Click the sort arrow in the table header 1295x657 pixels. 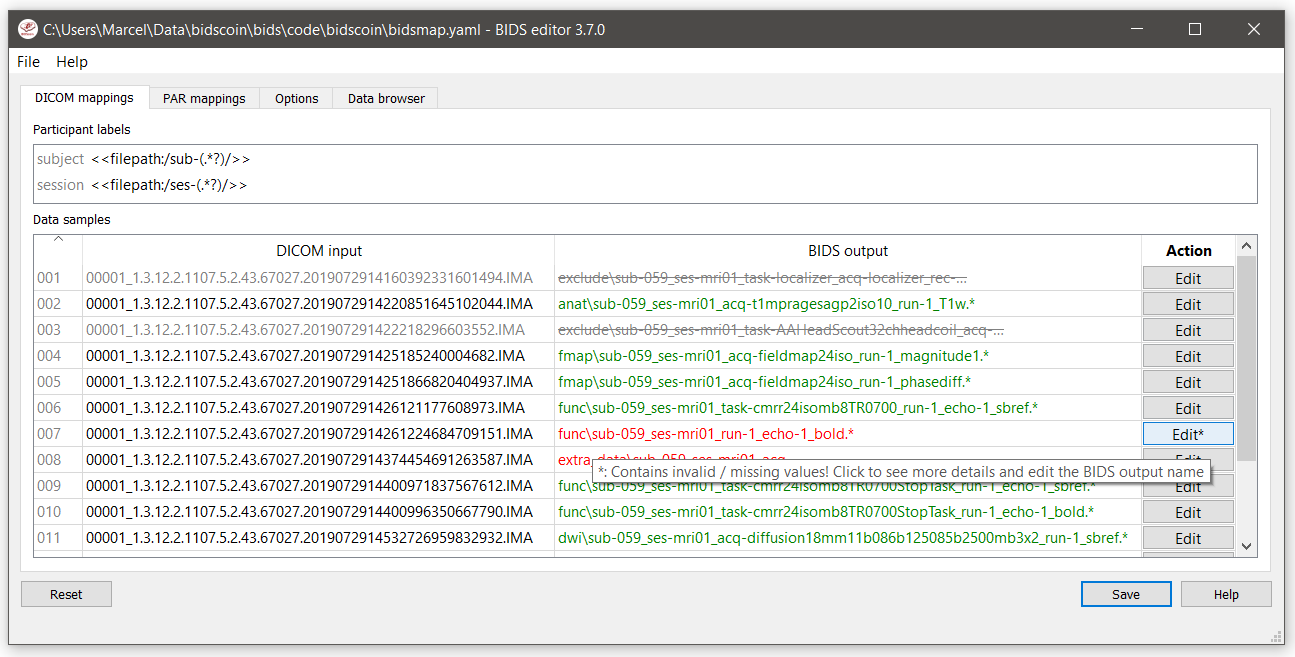58,240
